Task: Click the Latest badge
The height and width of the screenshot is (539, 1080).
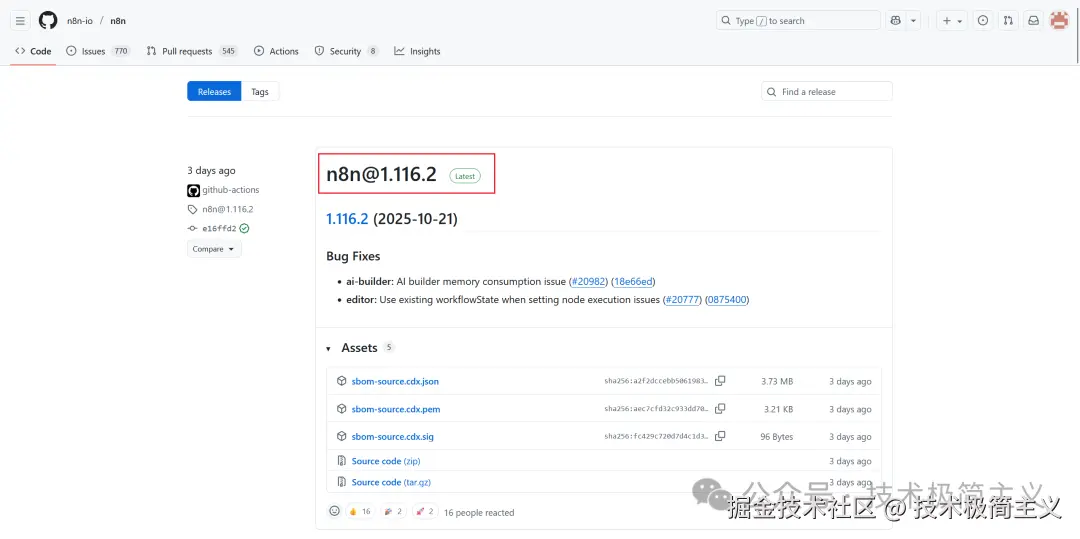Action: pyautogui.click(x=465, y=176)
